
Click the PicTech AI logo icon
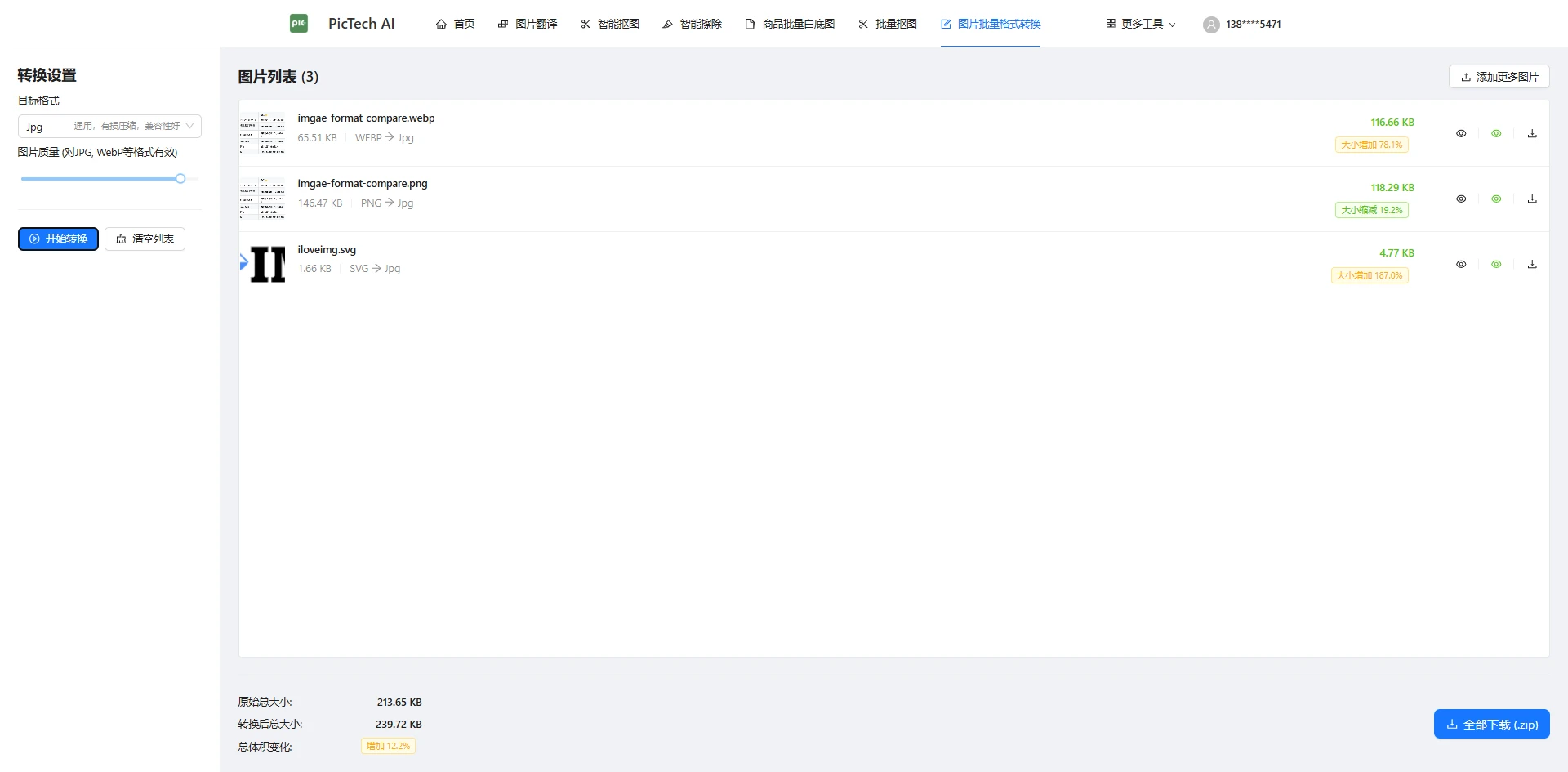[299, 23]
